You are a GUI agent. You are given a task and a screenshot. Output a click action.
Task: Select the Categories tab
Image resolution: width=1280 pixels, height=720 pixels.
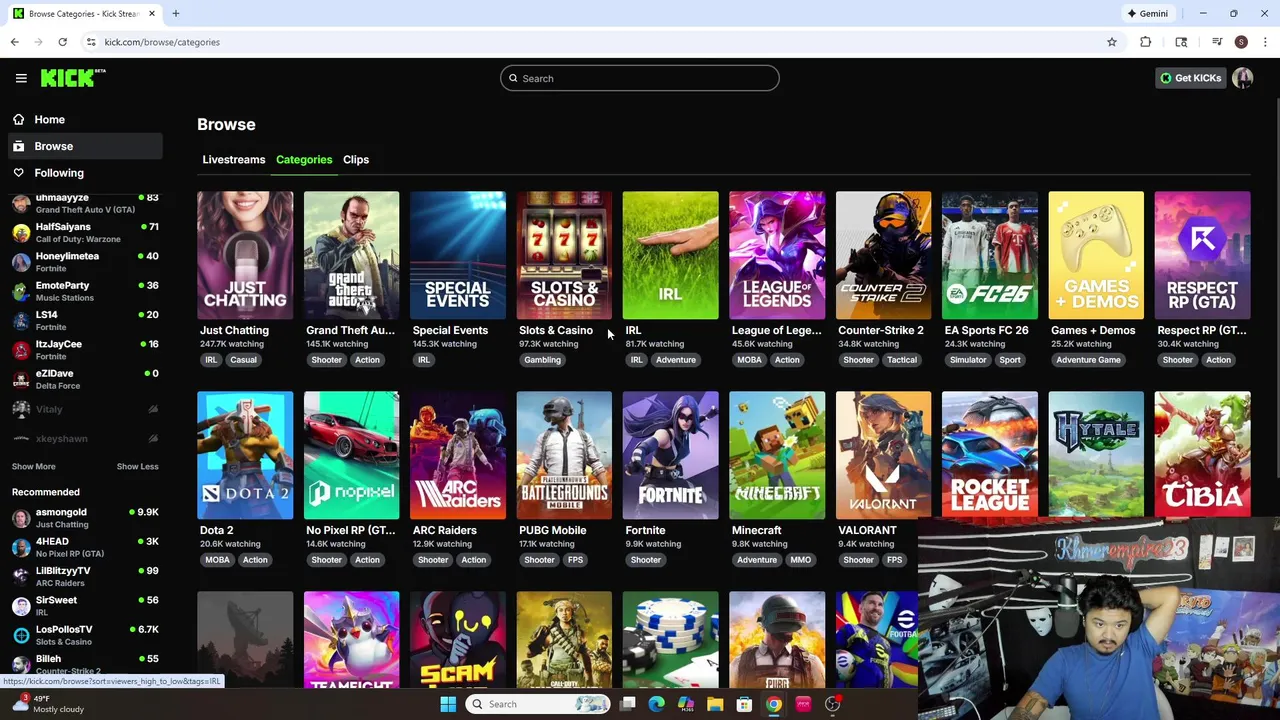click(x=304, y=160)
